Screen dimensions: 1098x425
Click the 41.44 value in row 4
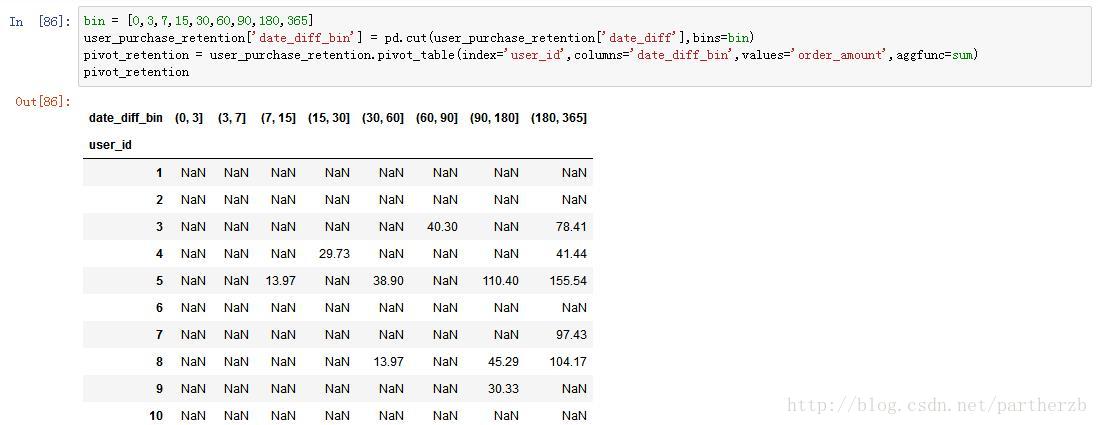pyautogui.click(x=571, y=254)
